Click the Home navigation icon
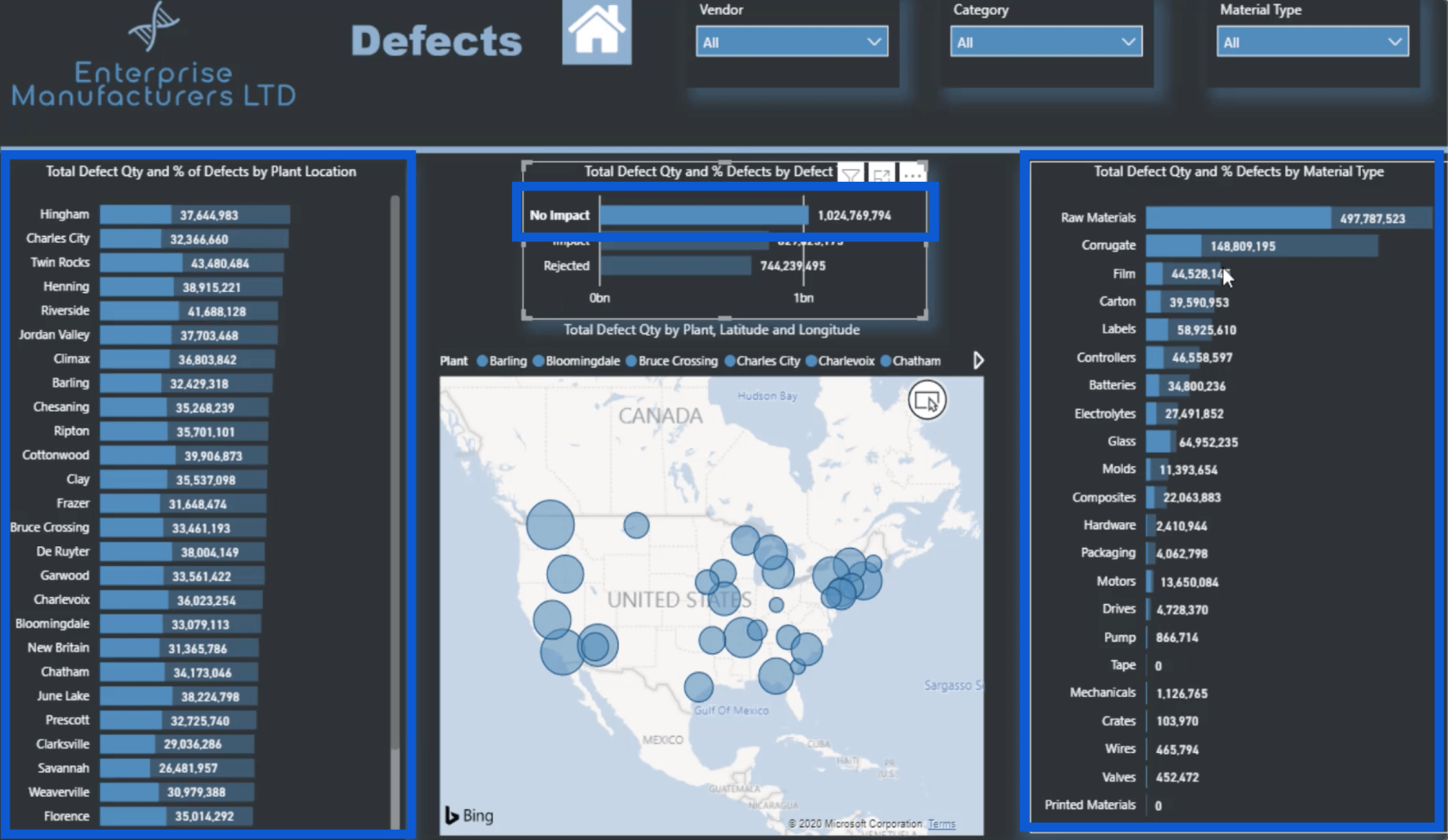1448x840 pixels. tap(596, 32)
